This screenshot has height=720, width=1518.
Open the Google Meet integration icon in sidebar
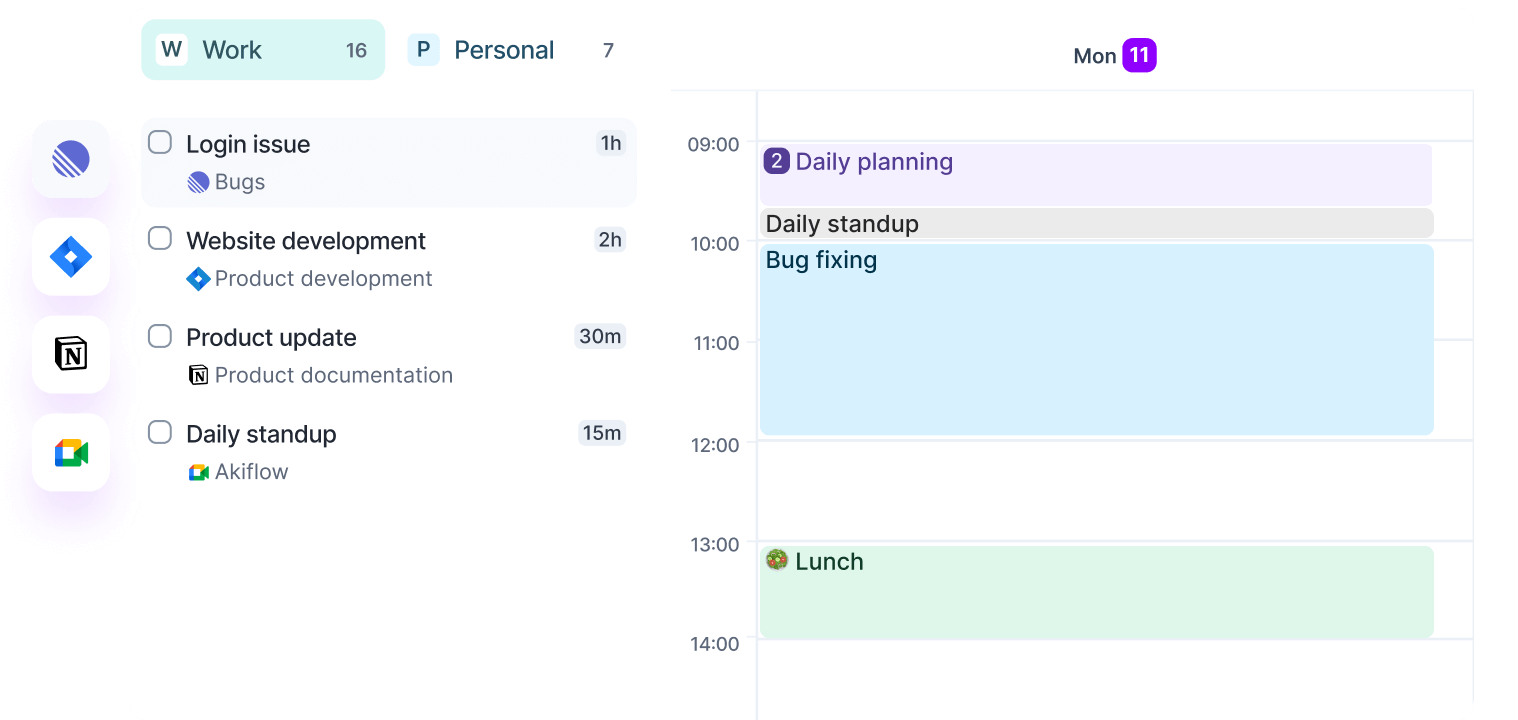coord(71,452)
